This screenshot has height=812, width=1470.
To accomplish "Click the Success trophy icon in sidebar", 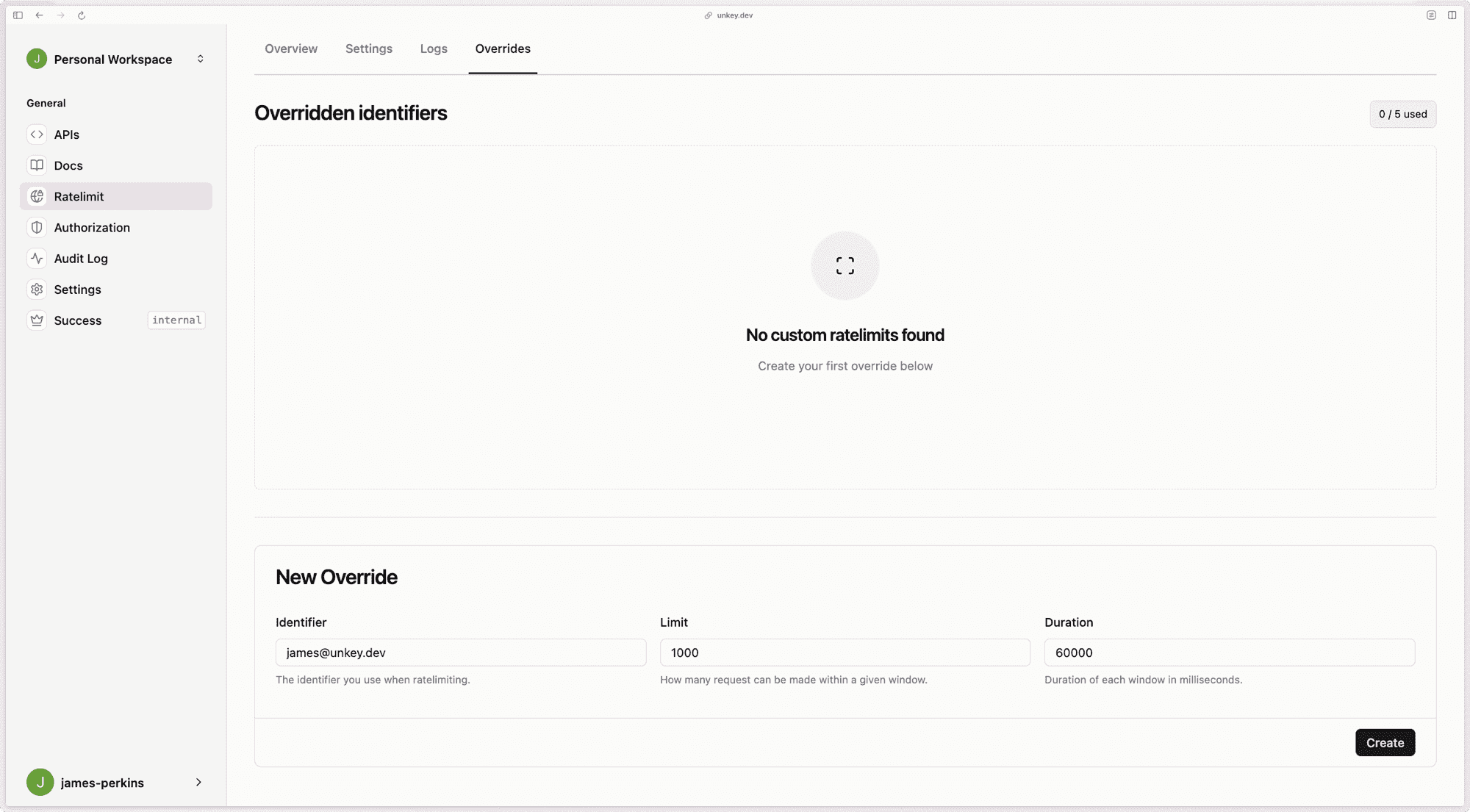I will 36,320.
